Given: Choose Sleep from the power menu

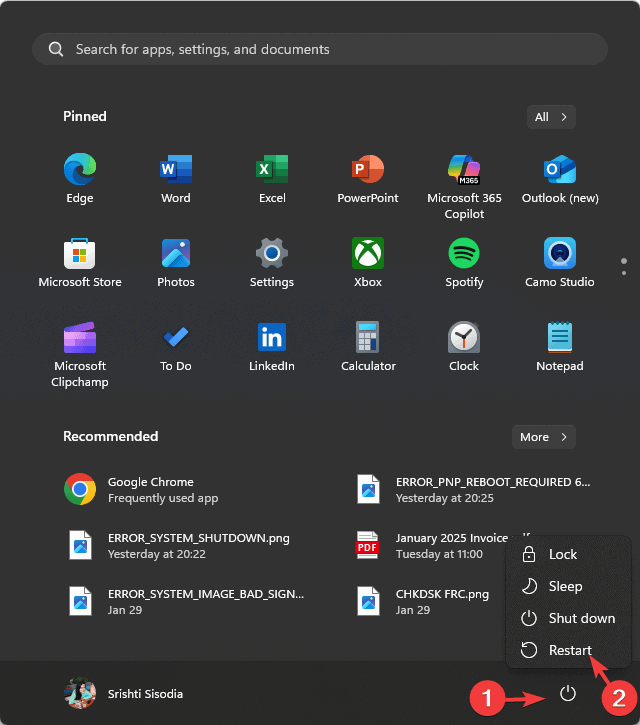Looking at the screenshot, I should (568, 586).
